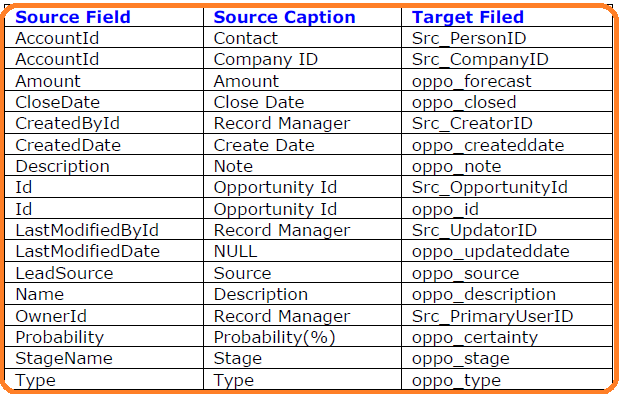Select the Company ID caption cell
Screen dimensions: 620x394
302,59
